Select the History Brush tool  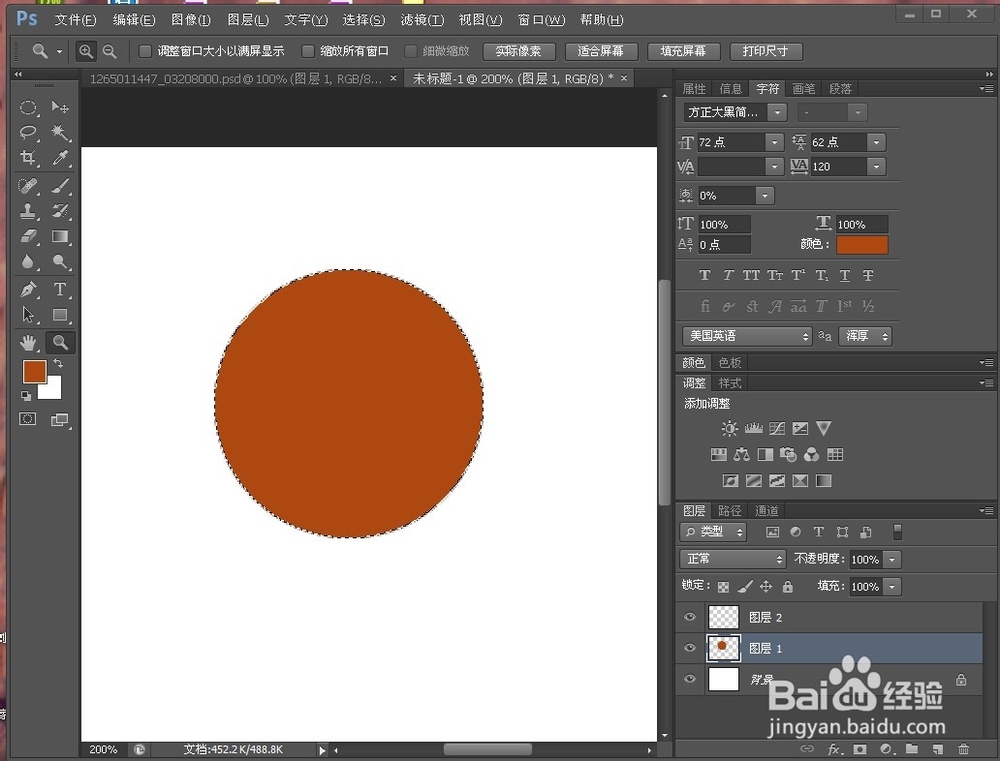click(60, 211)
